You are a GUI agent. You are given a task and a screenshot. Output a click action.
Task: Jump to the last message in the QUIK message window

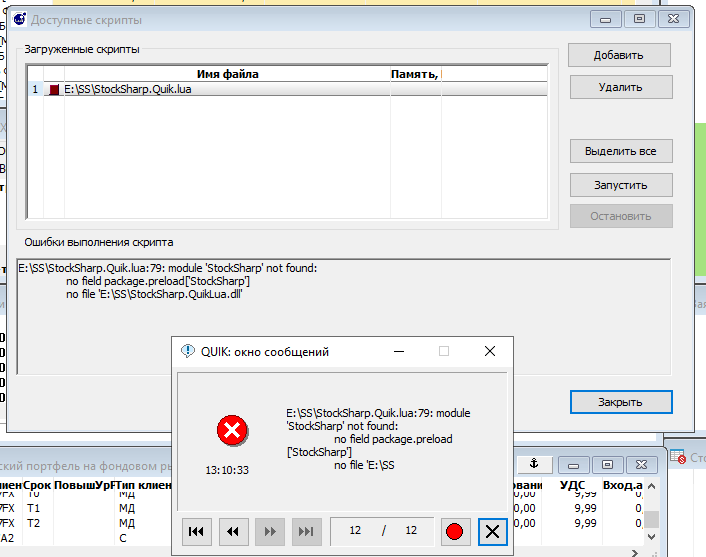307,531
